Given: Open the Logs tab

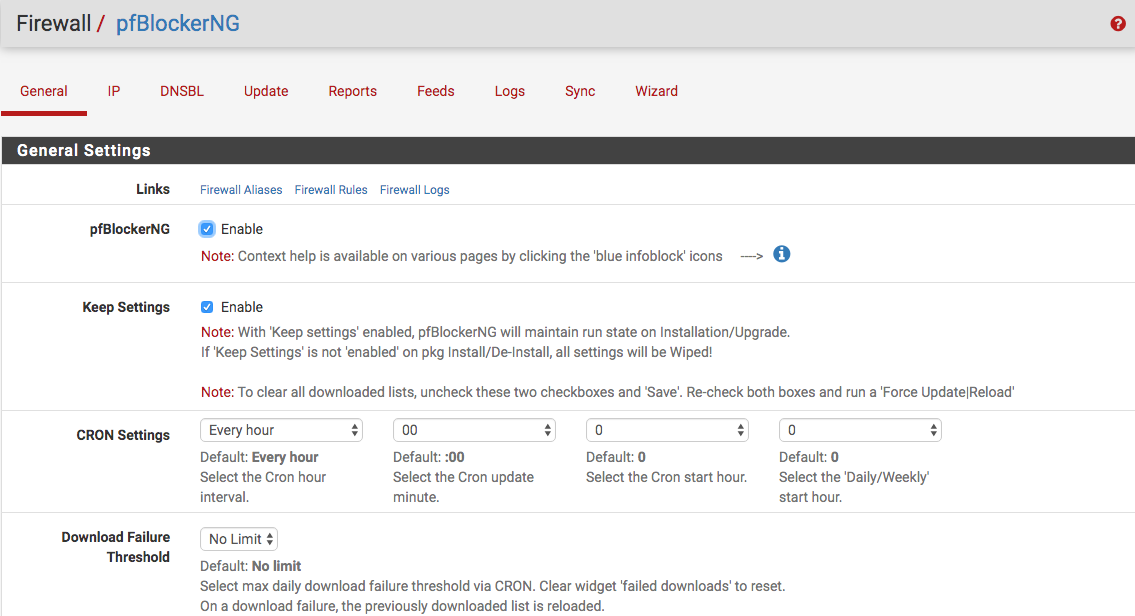Looking at the screenshot, I should pyautogui.click(x=510, y=91).
